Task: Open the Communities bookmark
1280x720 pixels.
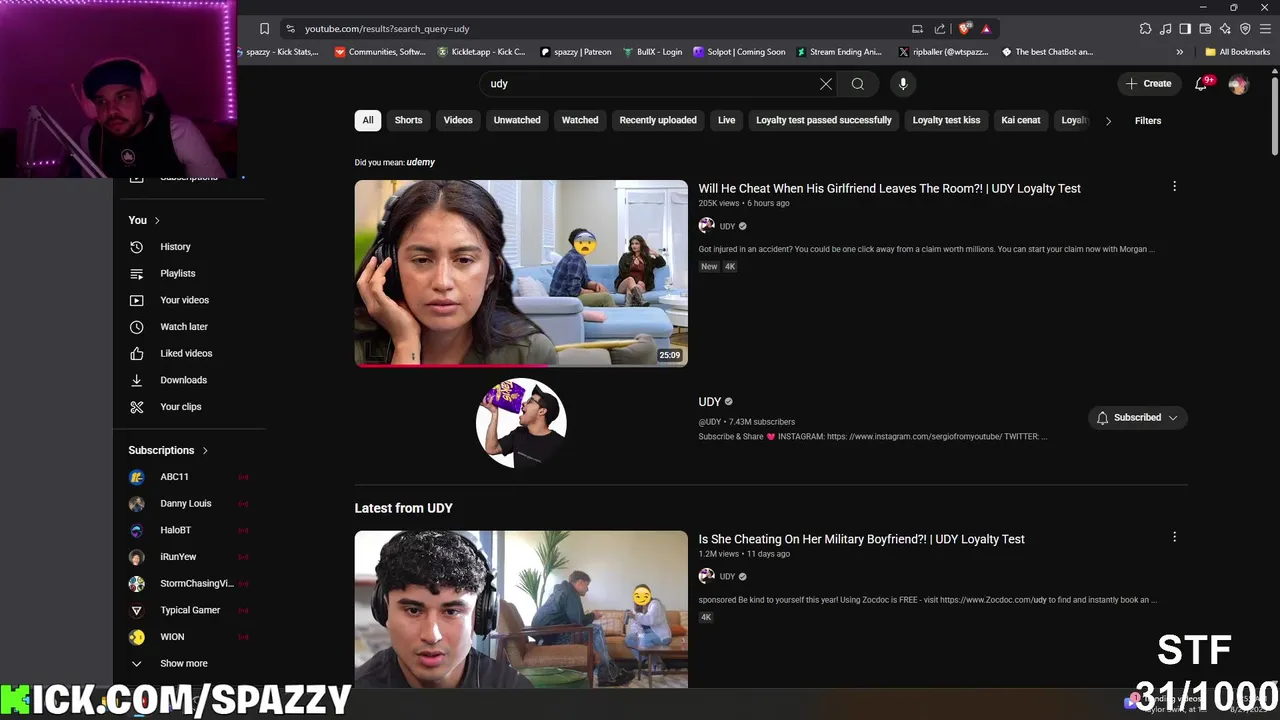Action: point(380,52)
